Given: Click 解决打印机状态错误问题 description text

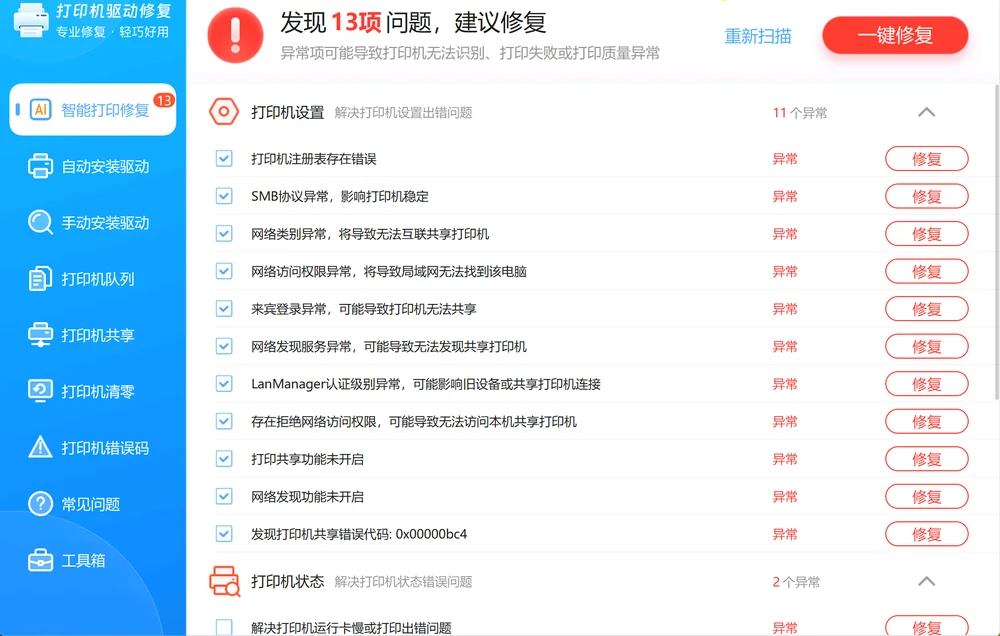Looking at the screenshot, I should point(403,582).
